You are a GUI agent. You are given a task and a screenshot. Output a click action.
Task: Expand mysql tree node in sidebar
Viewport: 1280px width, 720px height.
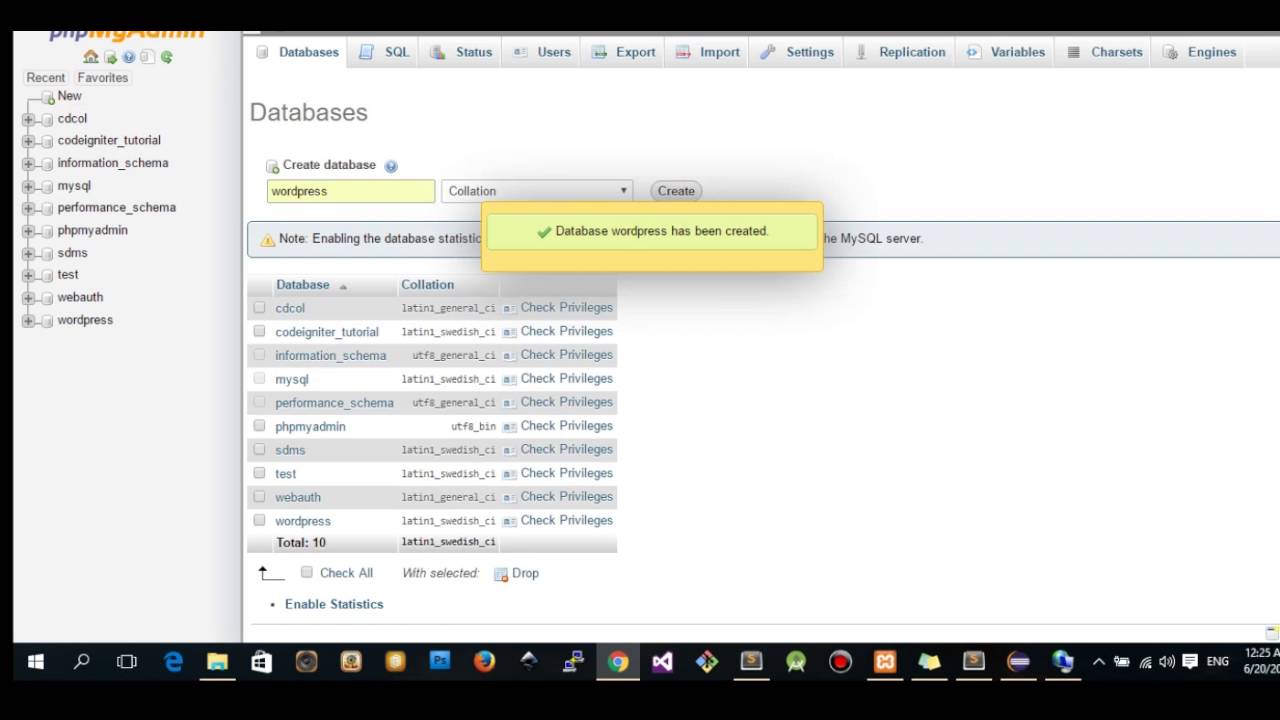28,187
